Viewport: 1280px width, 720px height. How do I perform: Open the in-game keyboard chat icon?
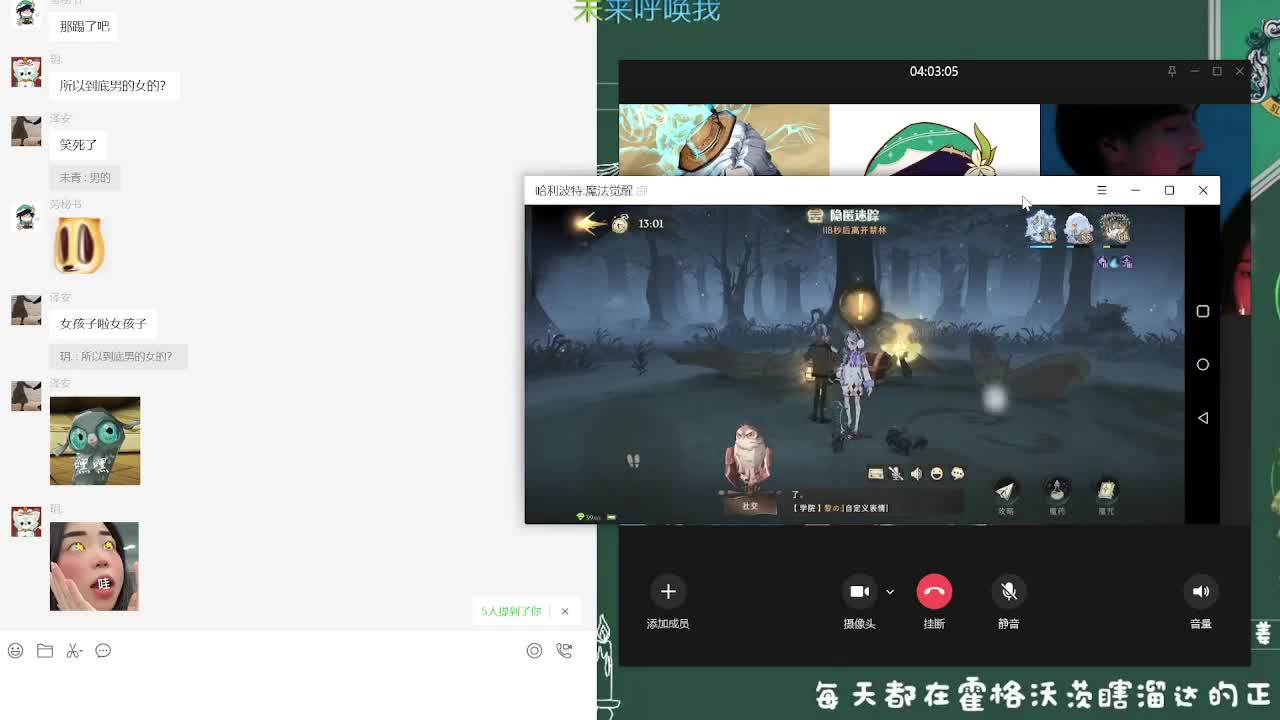point(876,474)
